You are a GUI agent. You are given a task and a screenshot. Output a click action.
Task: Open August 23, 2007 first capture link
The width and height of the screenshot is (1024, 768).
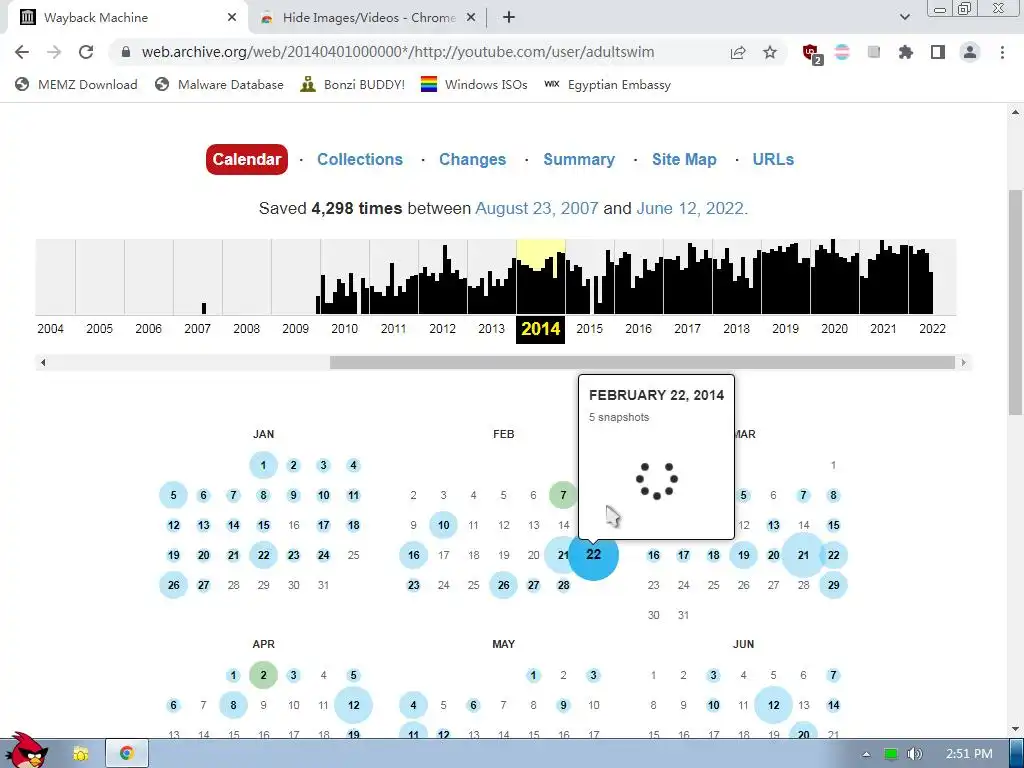pyautogui.click(x=537, y=208)
